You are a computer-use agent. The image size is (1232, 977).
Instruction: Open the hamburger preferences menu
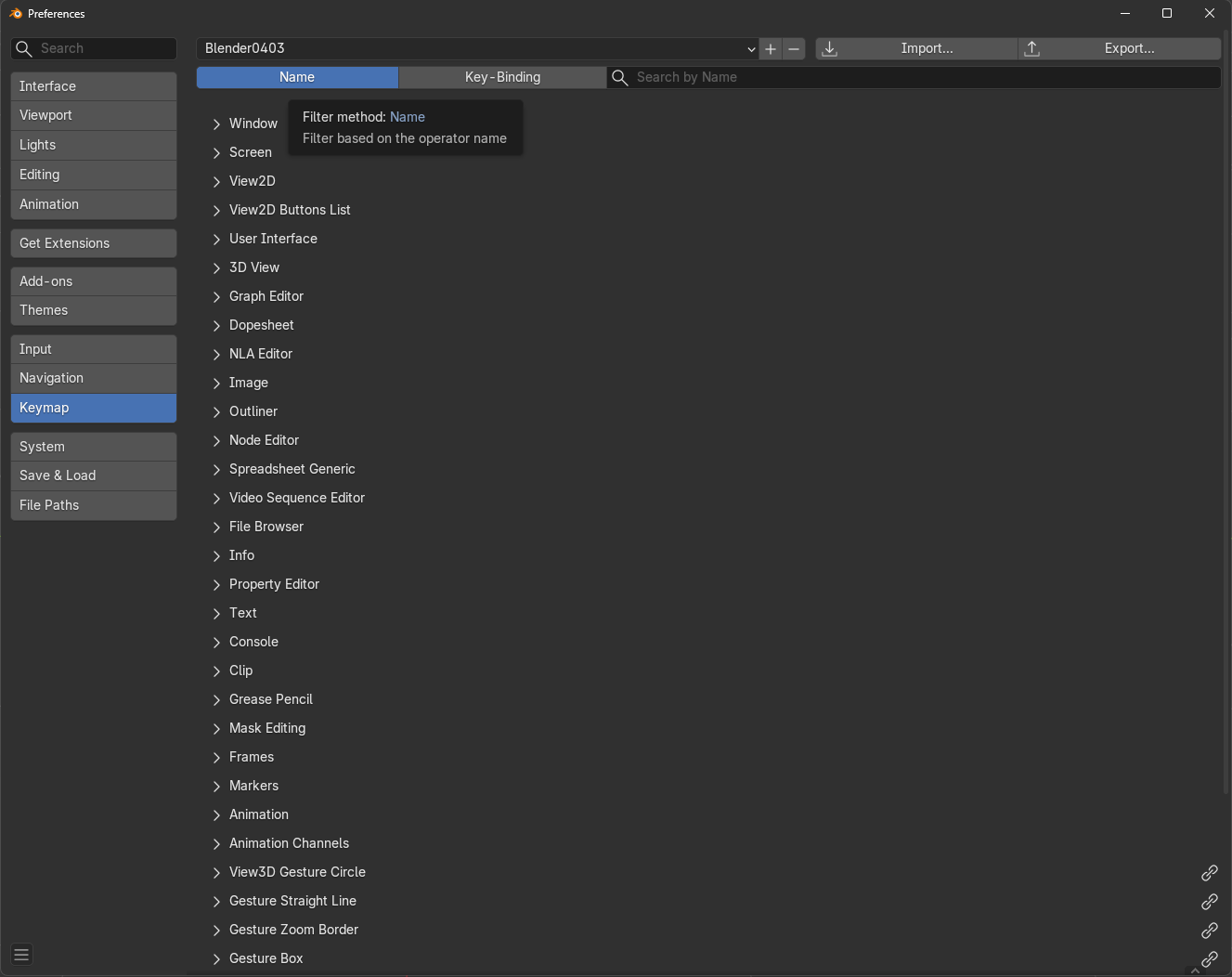pos(21,955)
